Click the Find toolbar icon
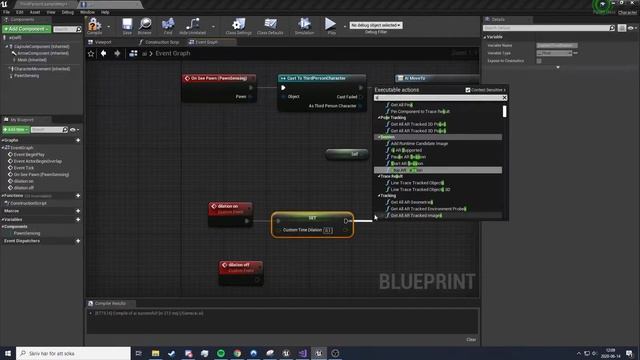 point(168,24)
